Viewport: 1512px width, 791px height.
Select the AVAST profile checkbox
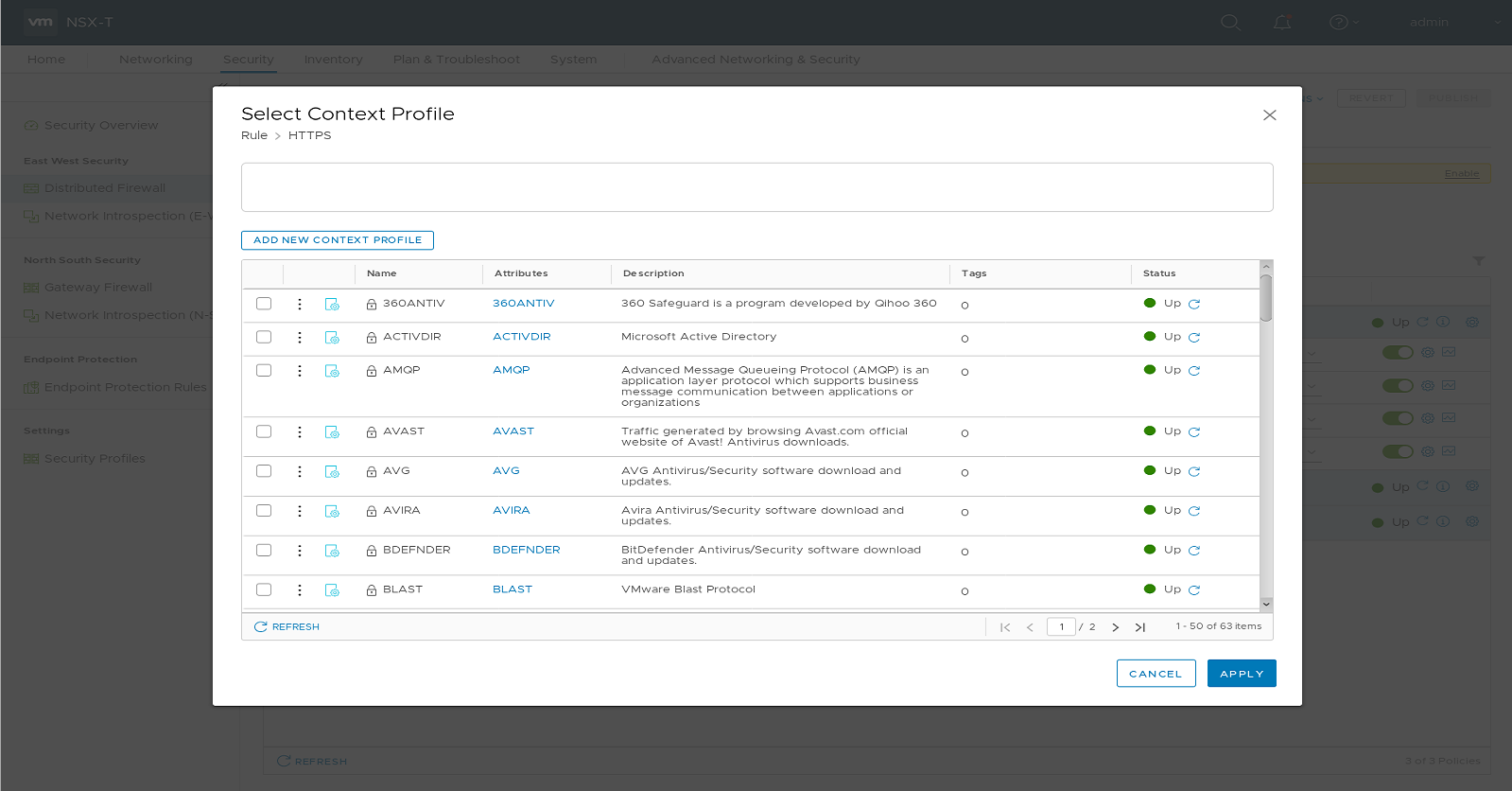[264, 431]
